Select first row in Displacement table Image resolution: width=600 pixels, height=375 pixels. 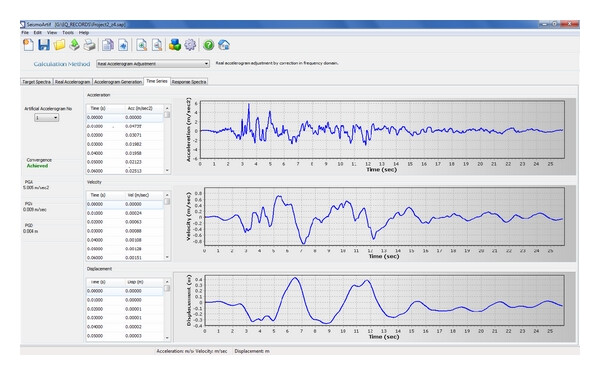(x=125, y=291)
